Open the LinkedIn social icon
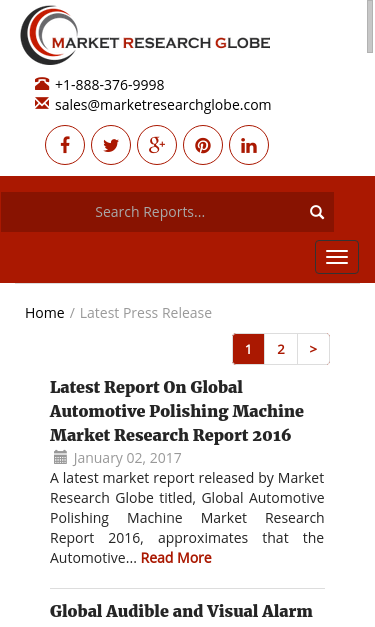Viewport: 375px width, 627px height. tap(249, 145)
